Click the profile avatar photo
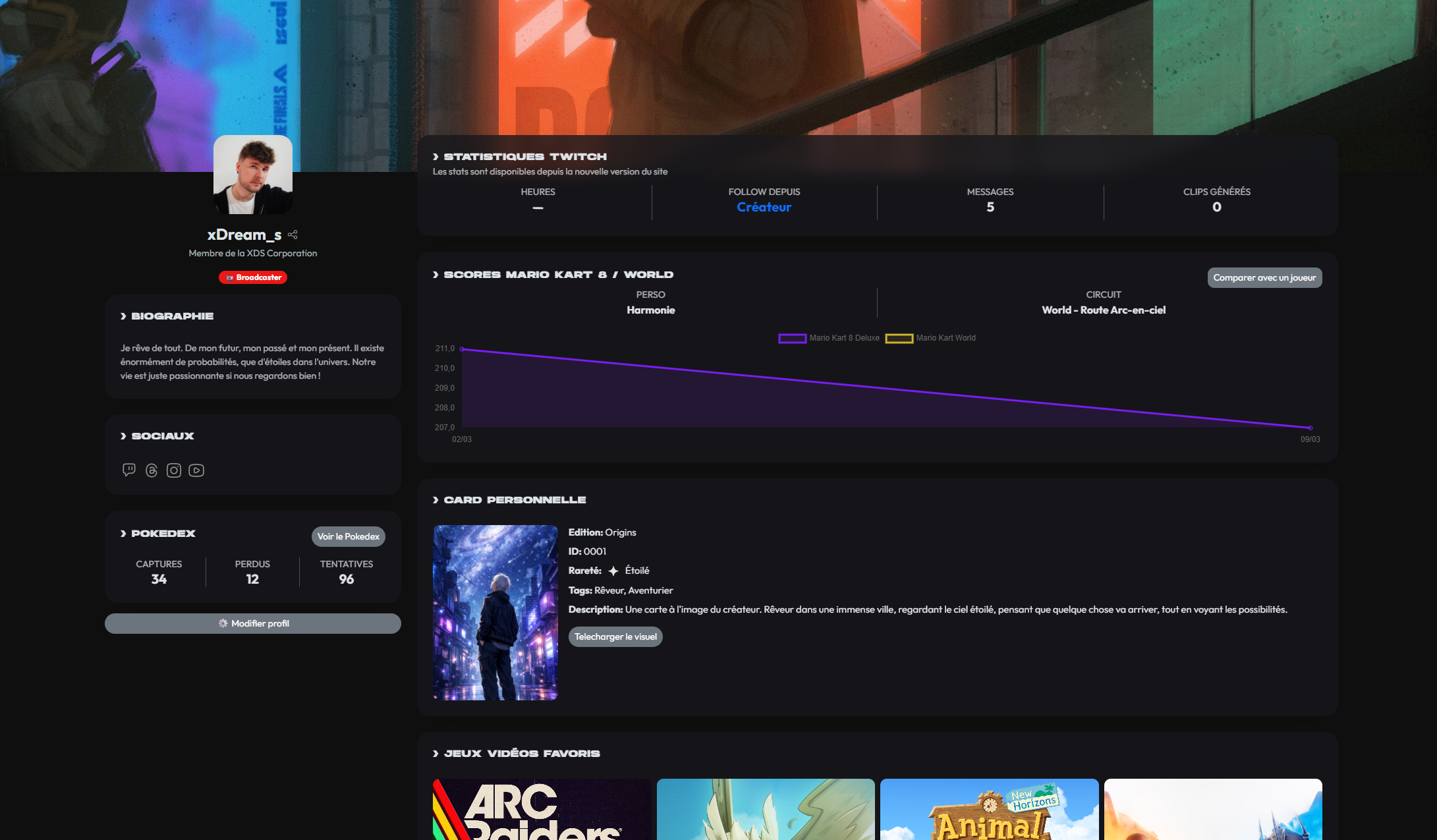This screenshot has width=1437, height=840. (x=253, y=175)
